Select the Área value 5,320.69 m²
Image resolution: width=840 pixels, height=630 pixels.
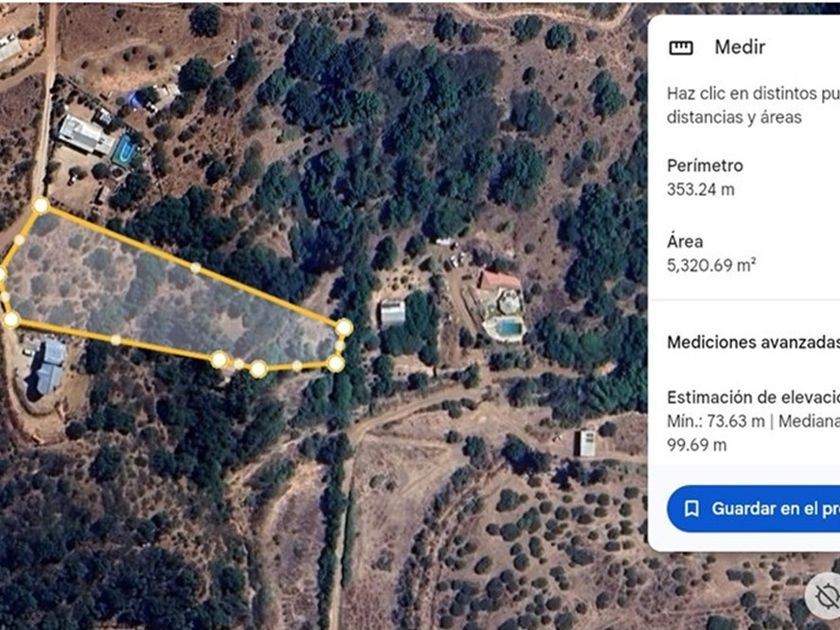coord(711,265)
